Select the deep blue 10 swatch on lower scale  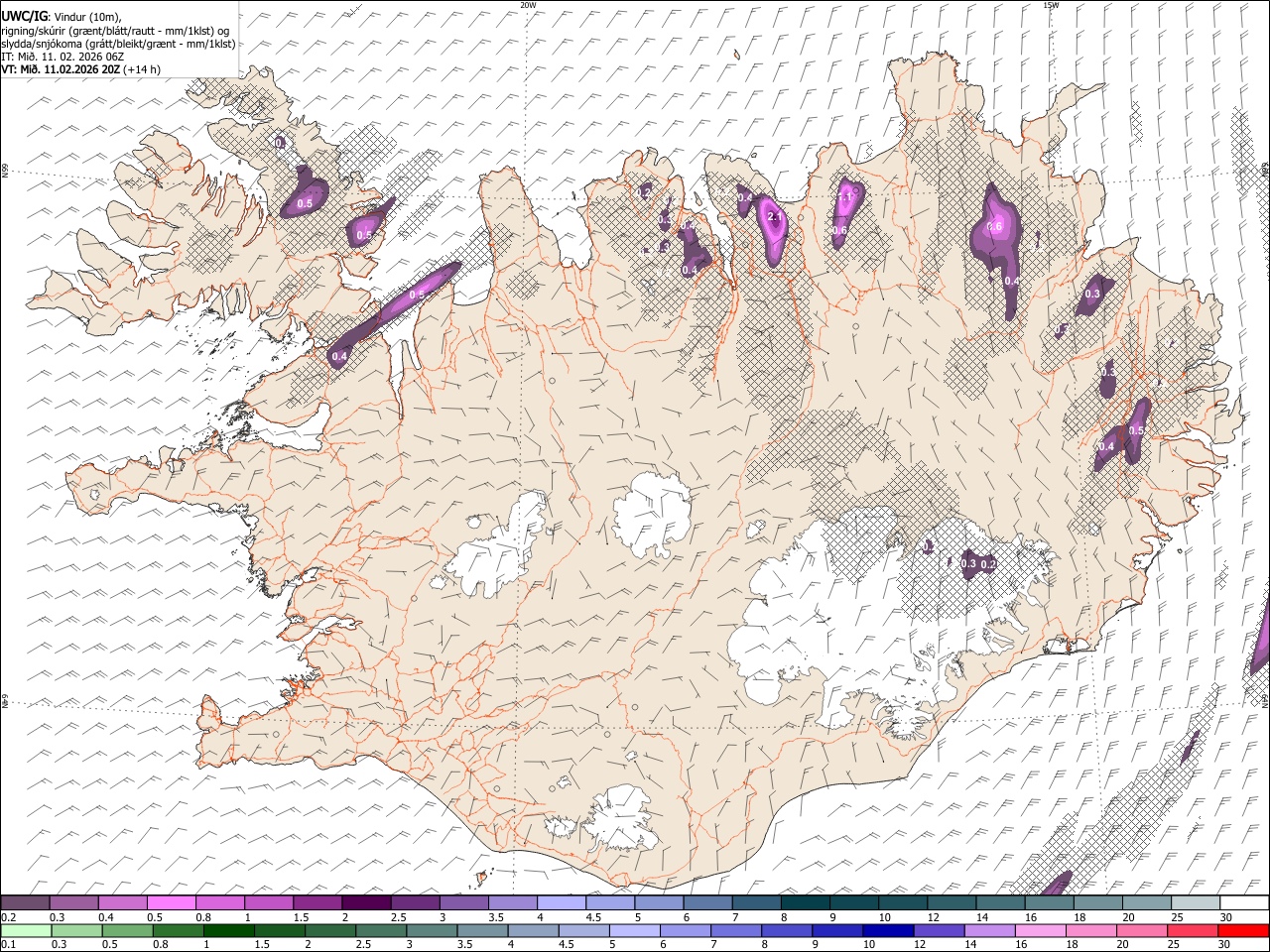pyautogui.click(x=888, y=930)
